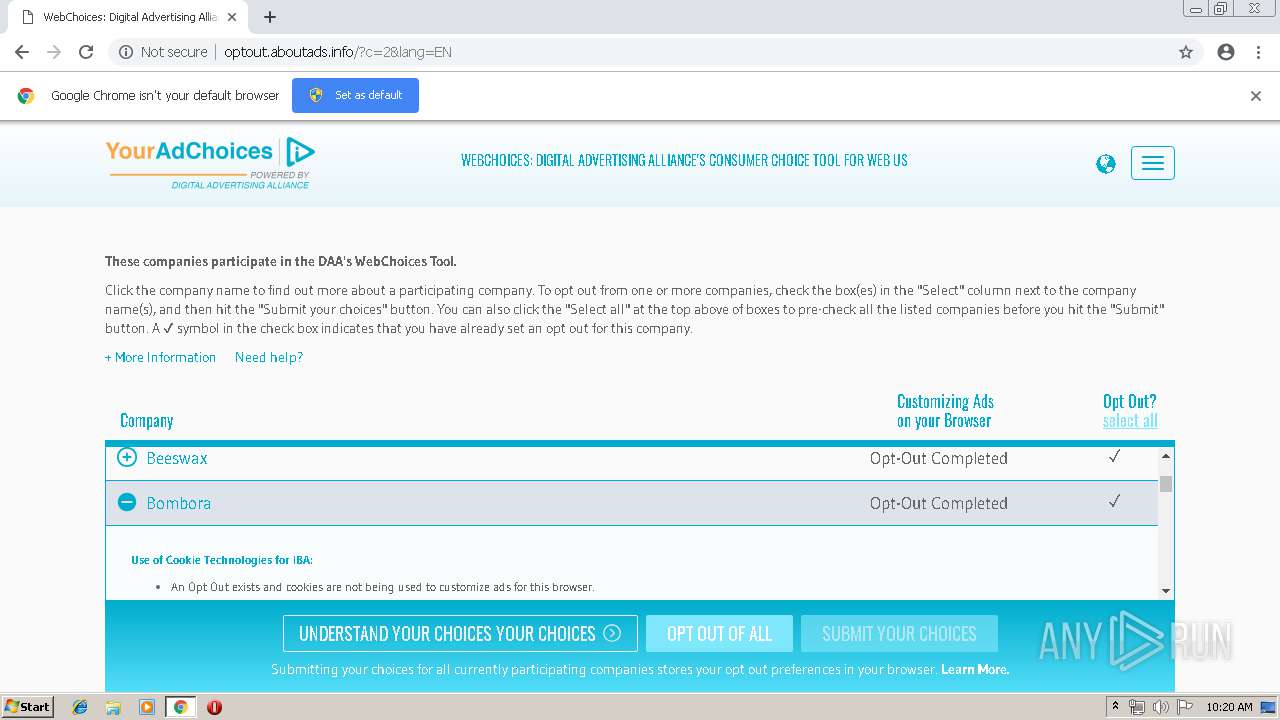1280x720 pixels.
Task: Click Bombora's Opt-Out Completed status text
Action: coord(938,503)
